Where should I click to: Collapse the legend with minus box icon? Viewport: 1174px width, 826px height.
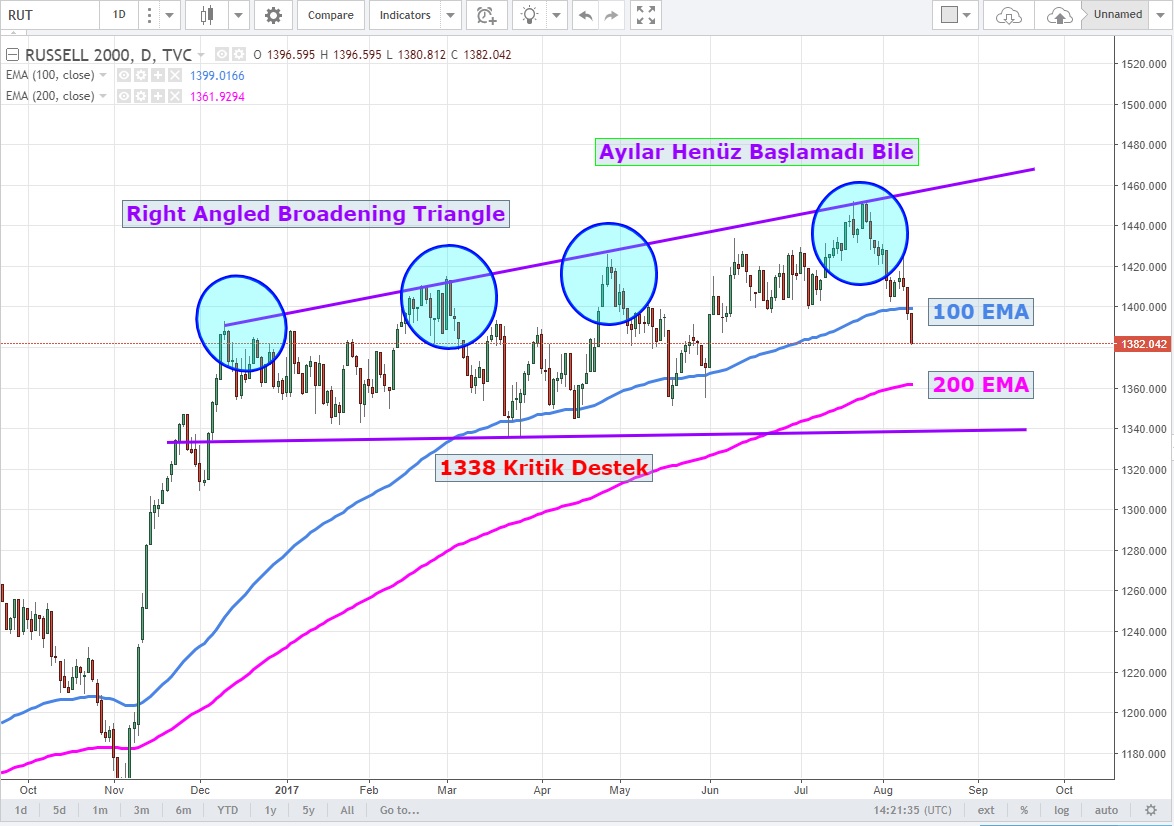tap(12, 54)
